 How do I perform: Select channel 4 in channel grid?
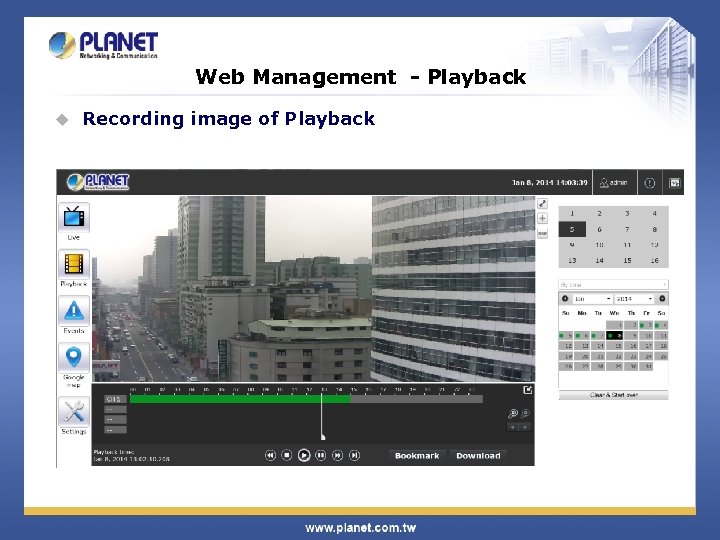click(655, 213)
